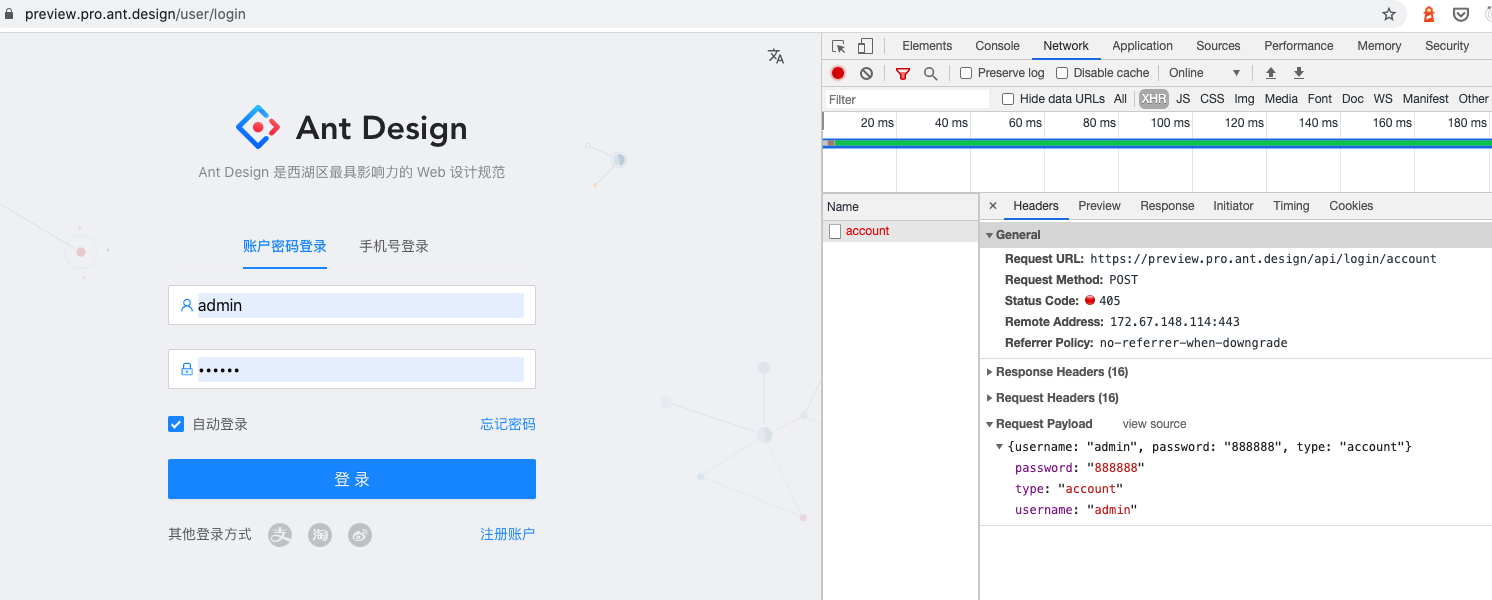The width and height of the screenshot is (1492, 600).
Task: Open network search with magnifier icon
Action: [x=930, y=73]
